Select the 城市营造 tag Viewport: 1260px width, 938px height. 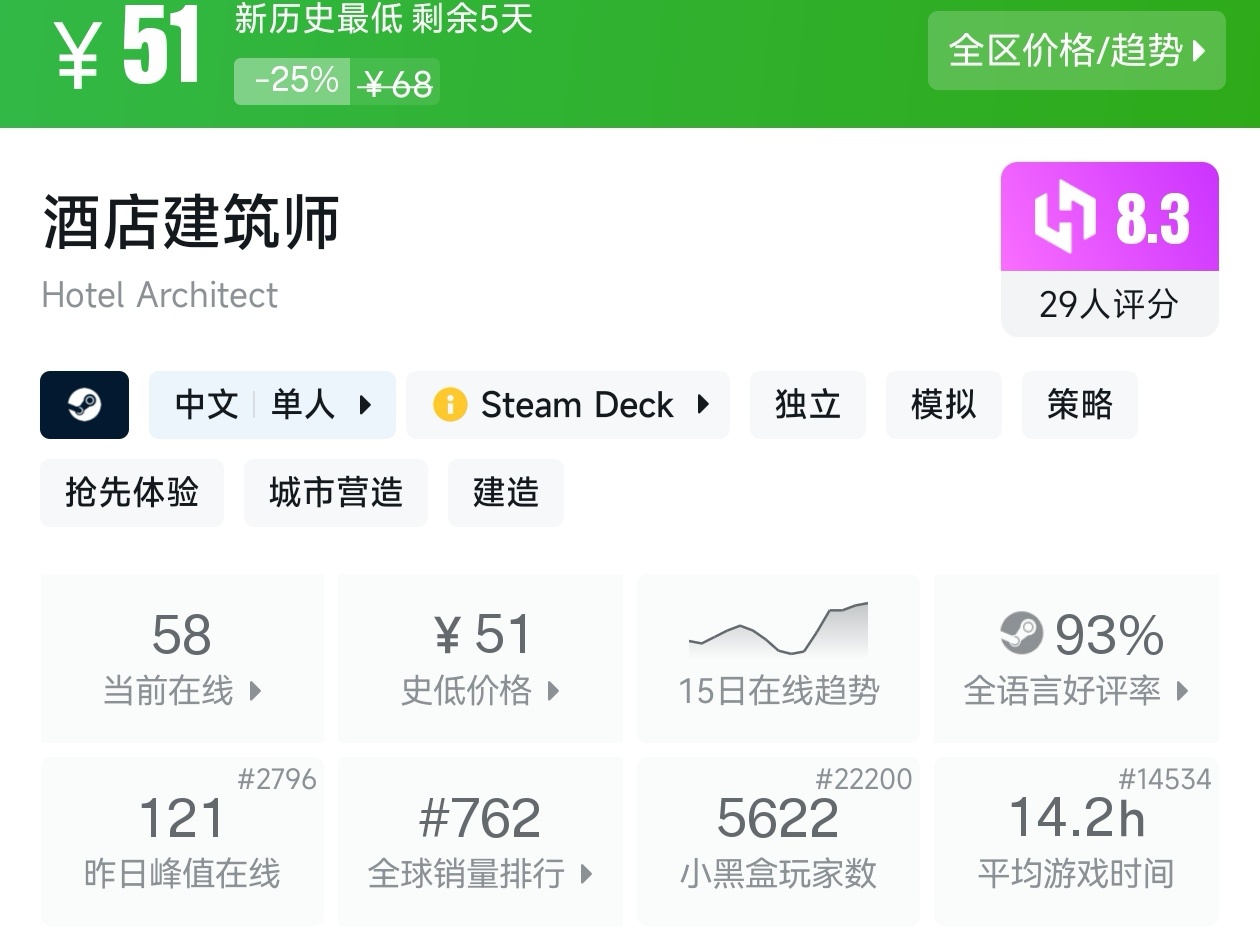tap(336, 493)
